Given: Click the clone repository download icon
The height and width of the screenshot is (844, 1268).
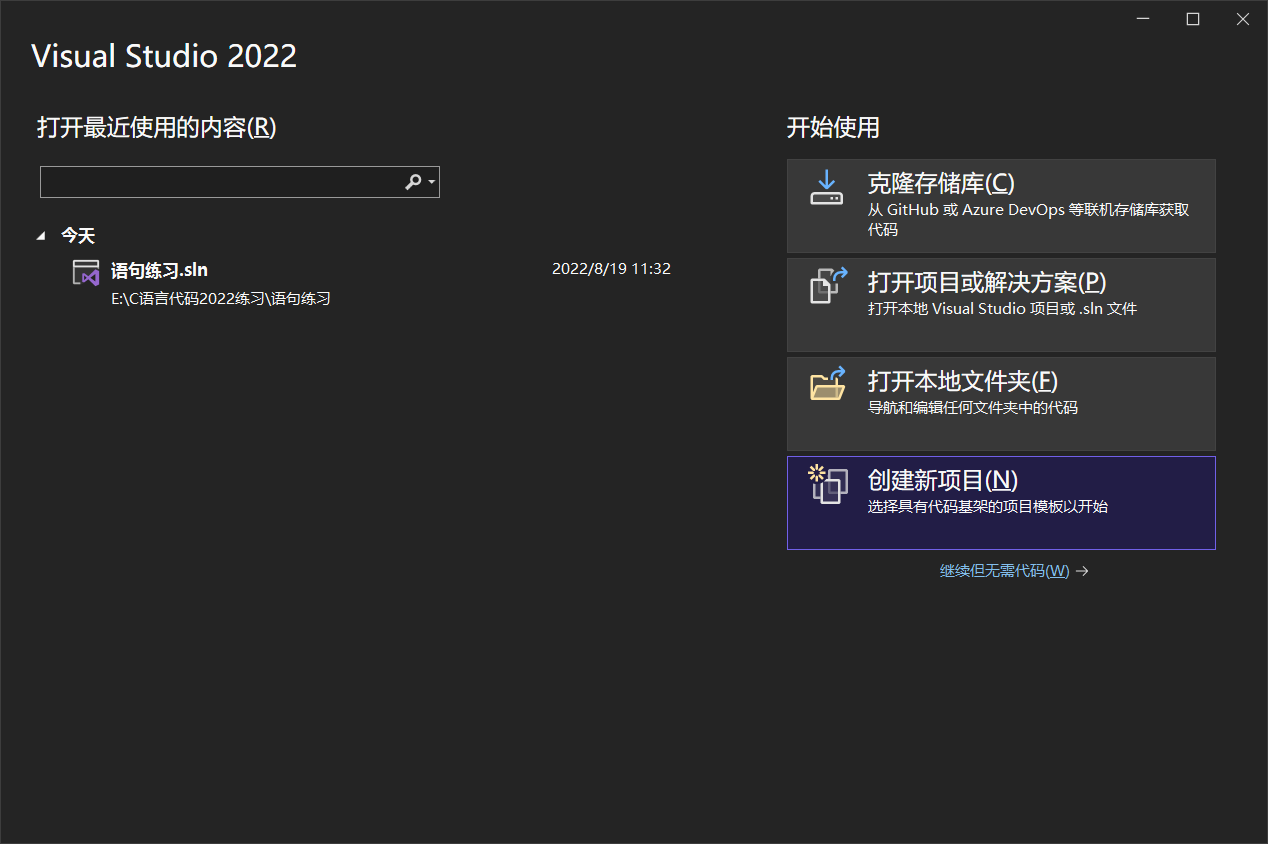Looking at the screenshot, I should [827, 188].
